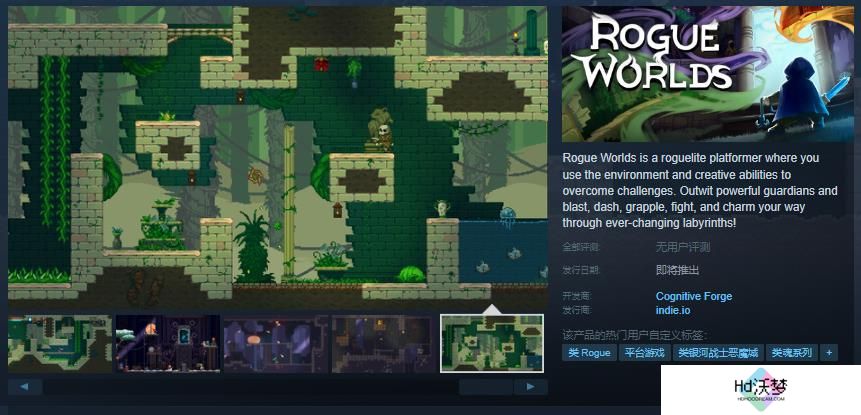
Task: Click the 无用户评测 review summary text
Action: [683, 248]
